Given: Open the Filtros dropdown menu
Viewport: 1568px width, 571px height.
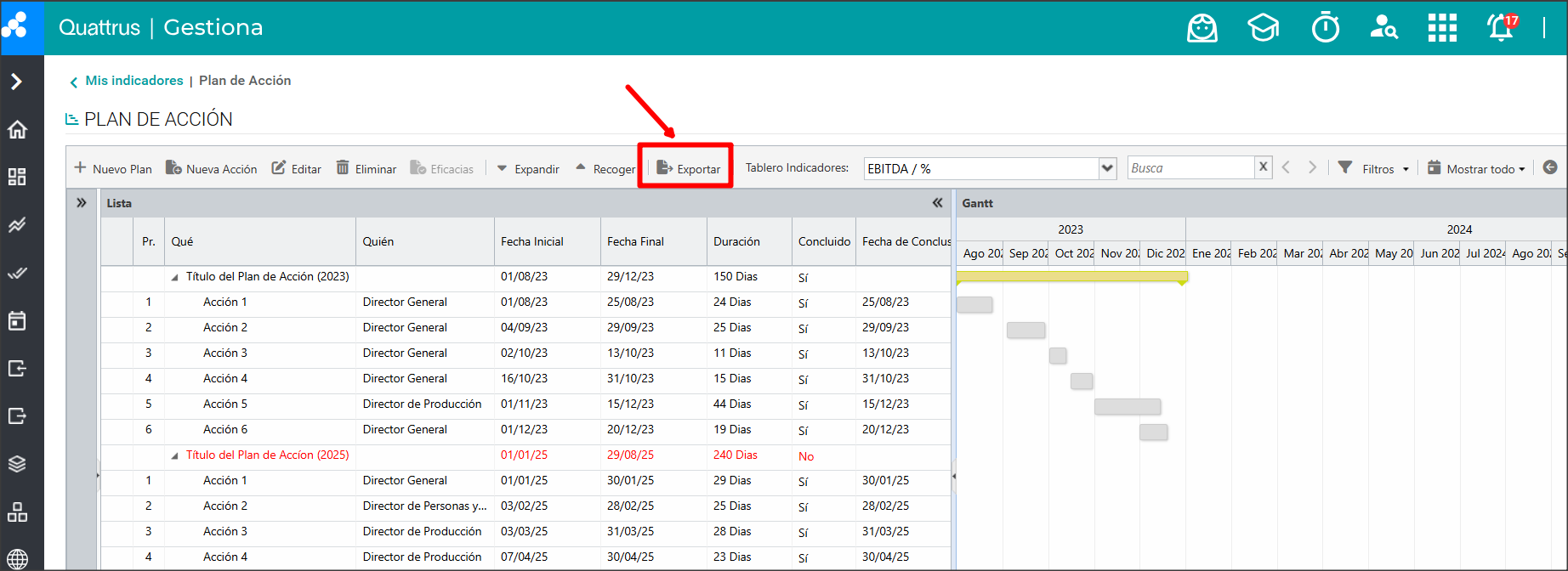Looking at the screenshot, I should pos(1373,168).
